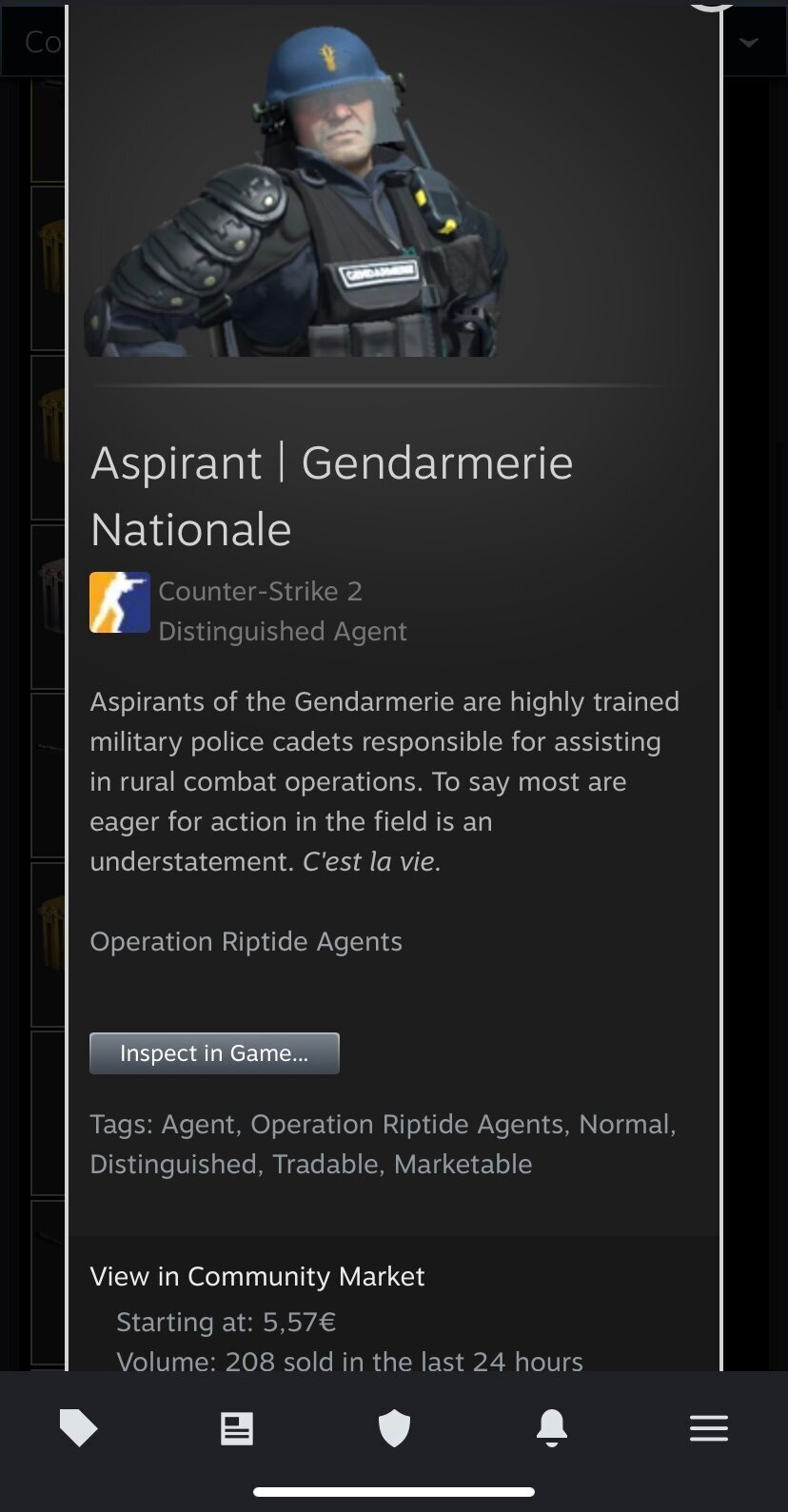Open notifications via the bell icon
Image resolution: width=788 pixels, height=1512 pixels.
point(552,1427)
